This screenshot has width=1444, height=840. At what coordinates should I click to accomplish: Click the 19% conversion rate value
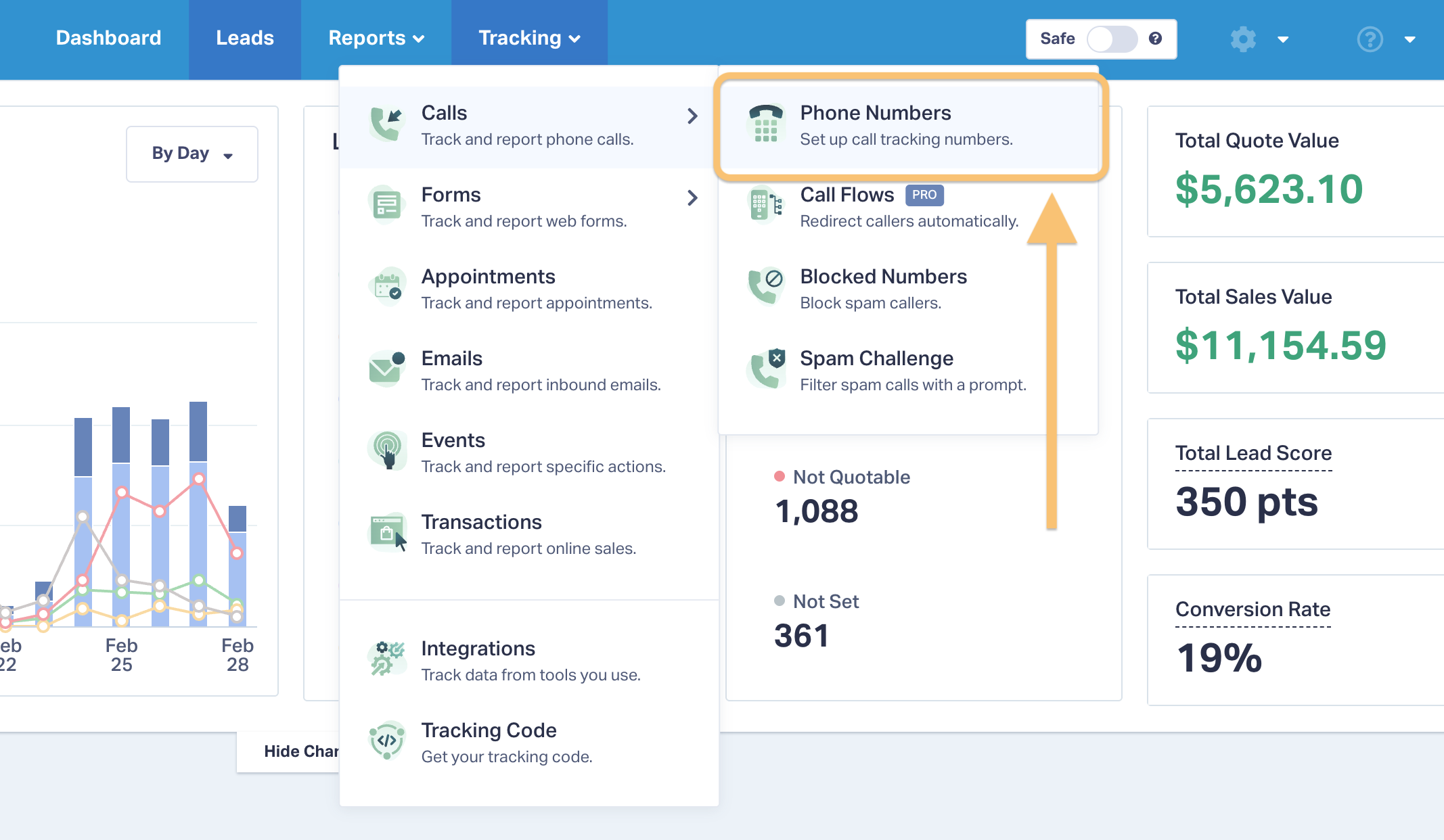tap(1219, 657)
